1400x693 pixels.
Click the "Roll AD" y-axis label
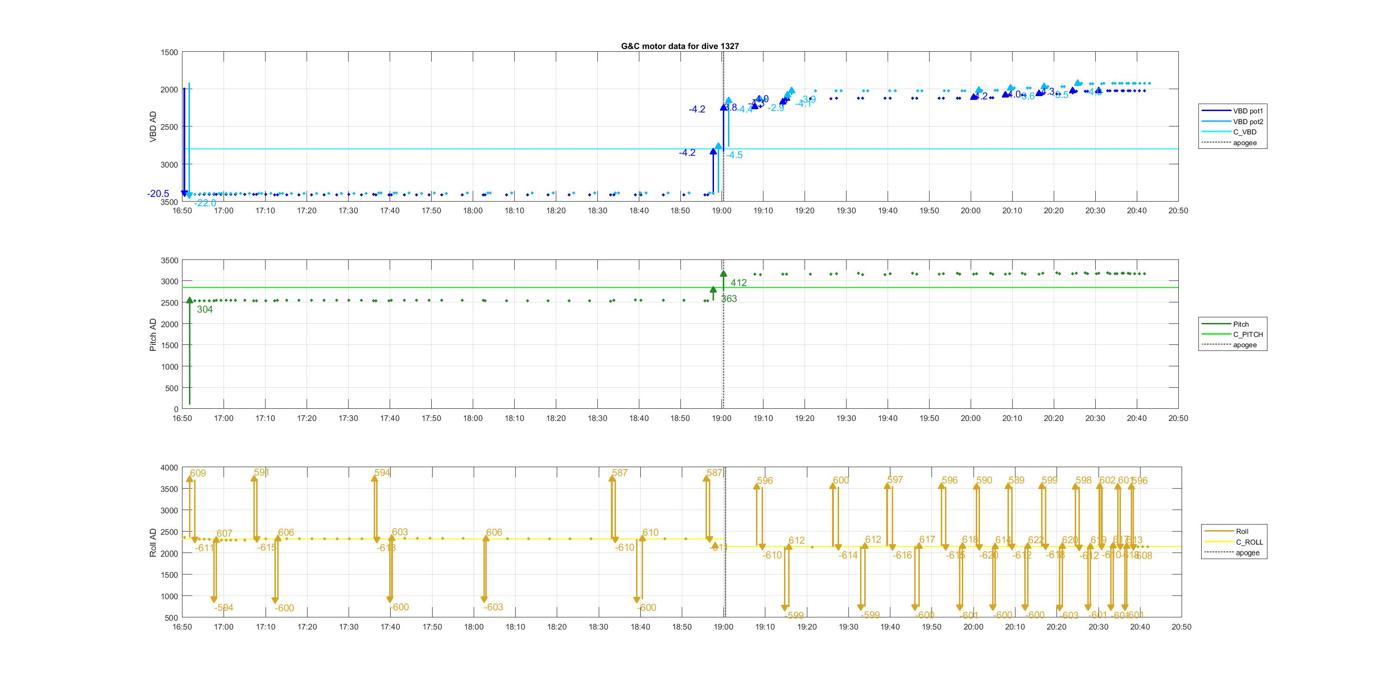click(153, 542)
